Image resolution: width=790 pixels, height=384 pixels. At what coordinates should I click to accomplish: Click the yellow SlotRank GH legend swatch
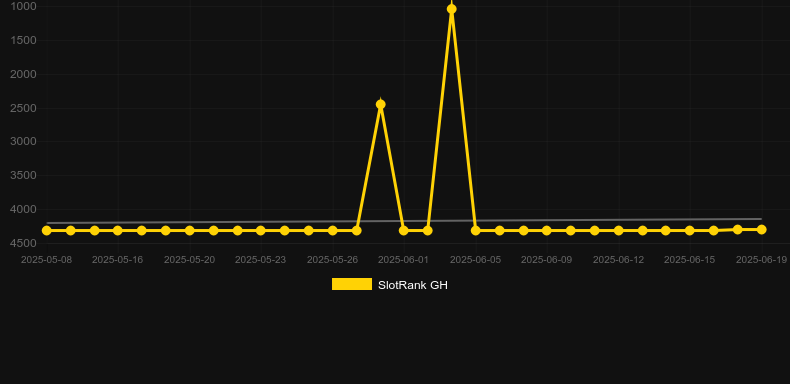[352, 284]
